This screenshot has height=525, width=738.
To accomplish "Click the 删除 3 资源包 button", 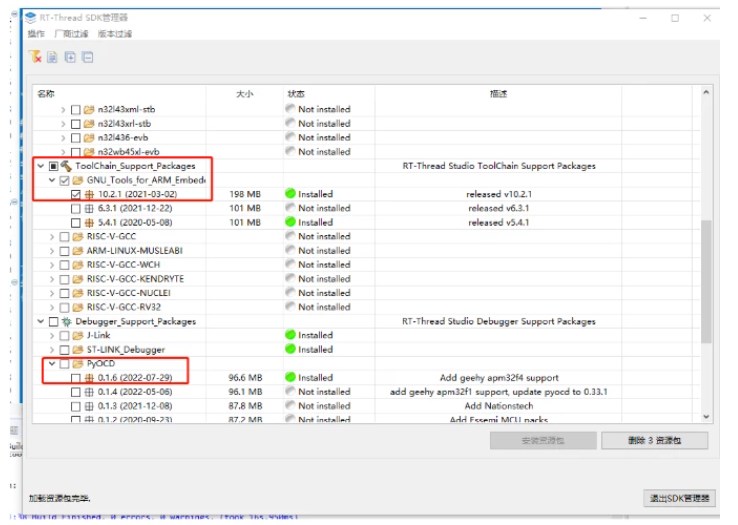I will click(x=655, y=440).
